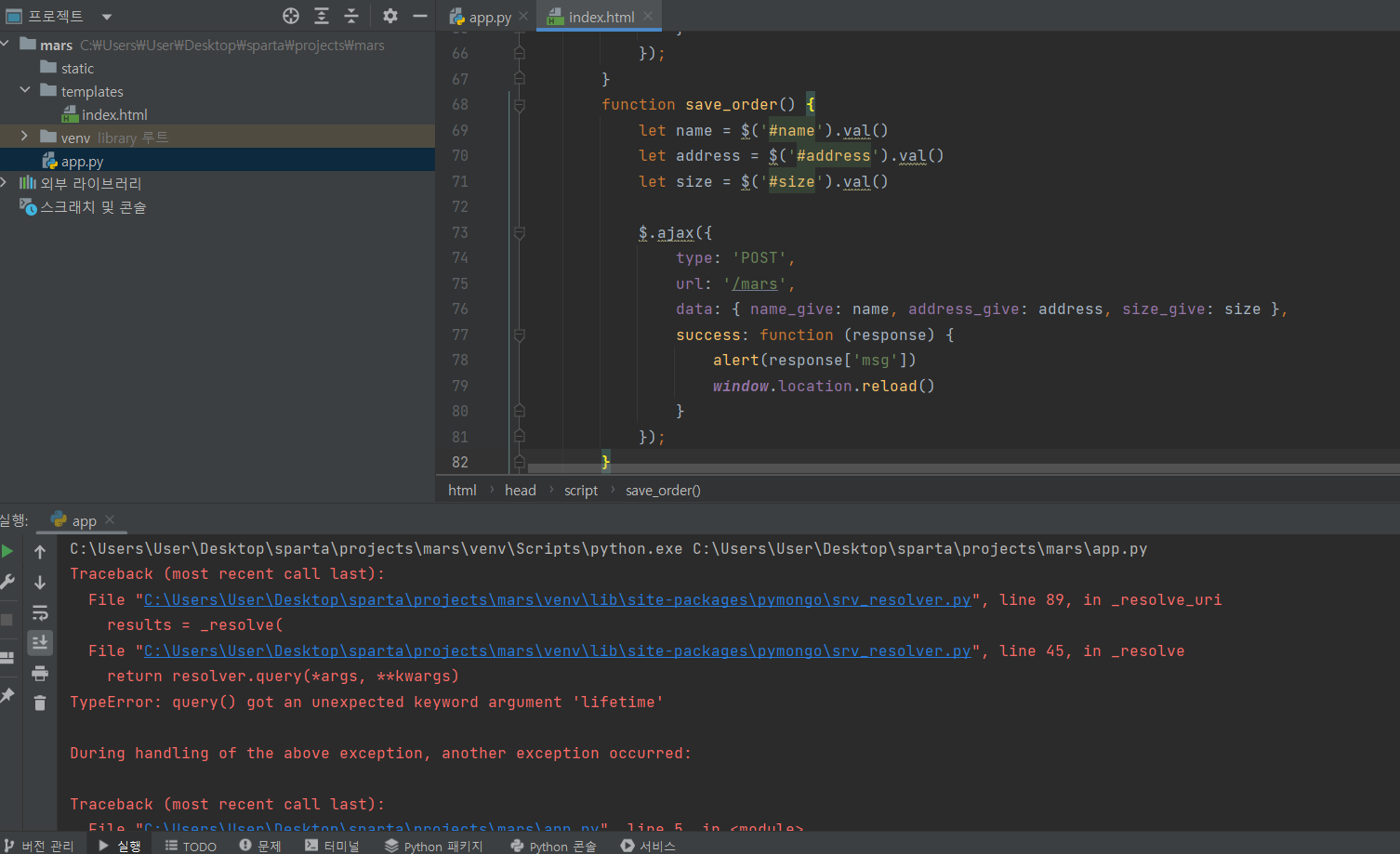Click the editor horizontal scrollbar
1400x854 pixels.
962,468
